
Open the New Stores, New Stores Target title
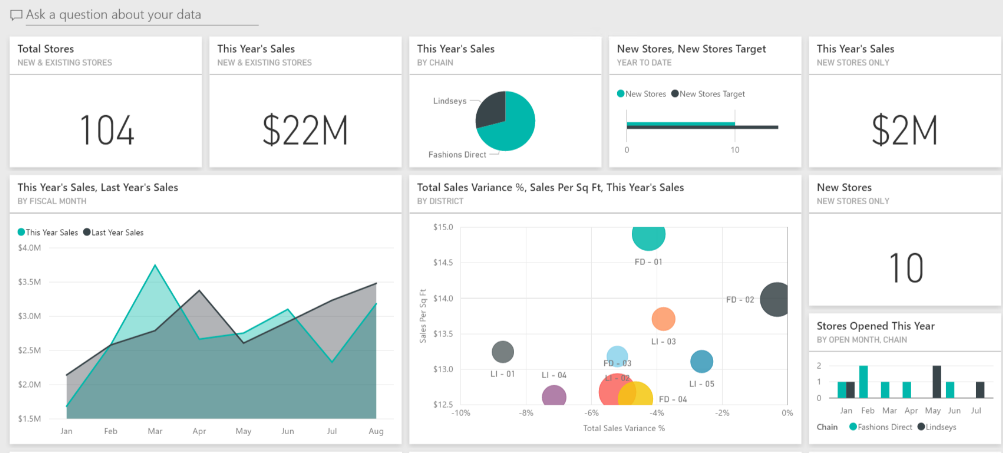click(x=691, y=49)
